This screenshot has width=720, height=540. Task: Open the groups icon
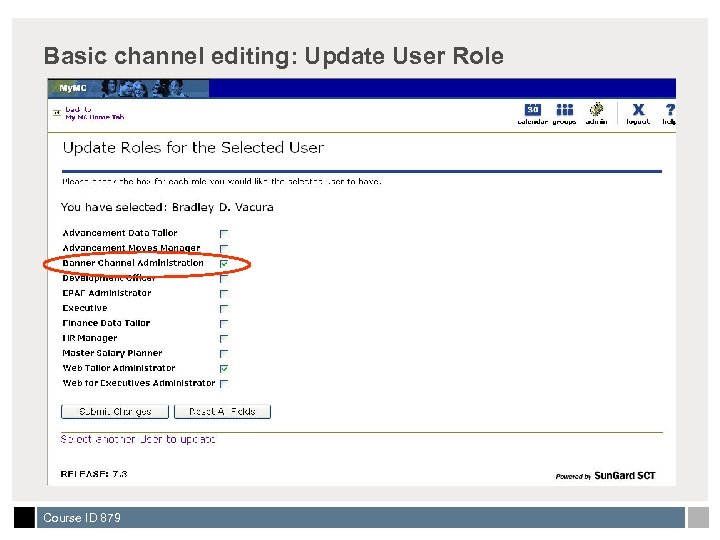564,110
